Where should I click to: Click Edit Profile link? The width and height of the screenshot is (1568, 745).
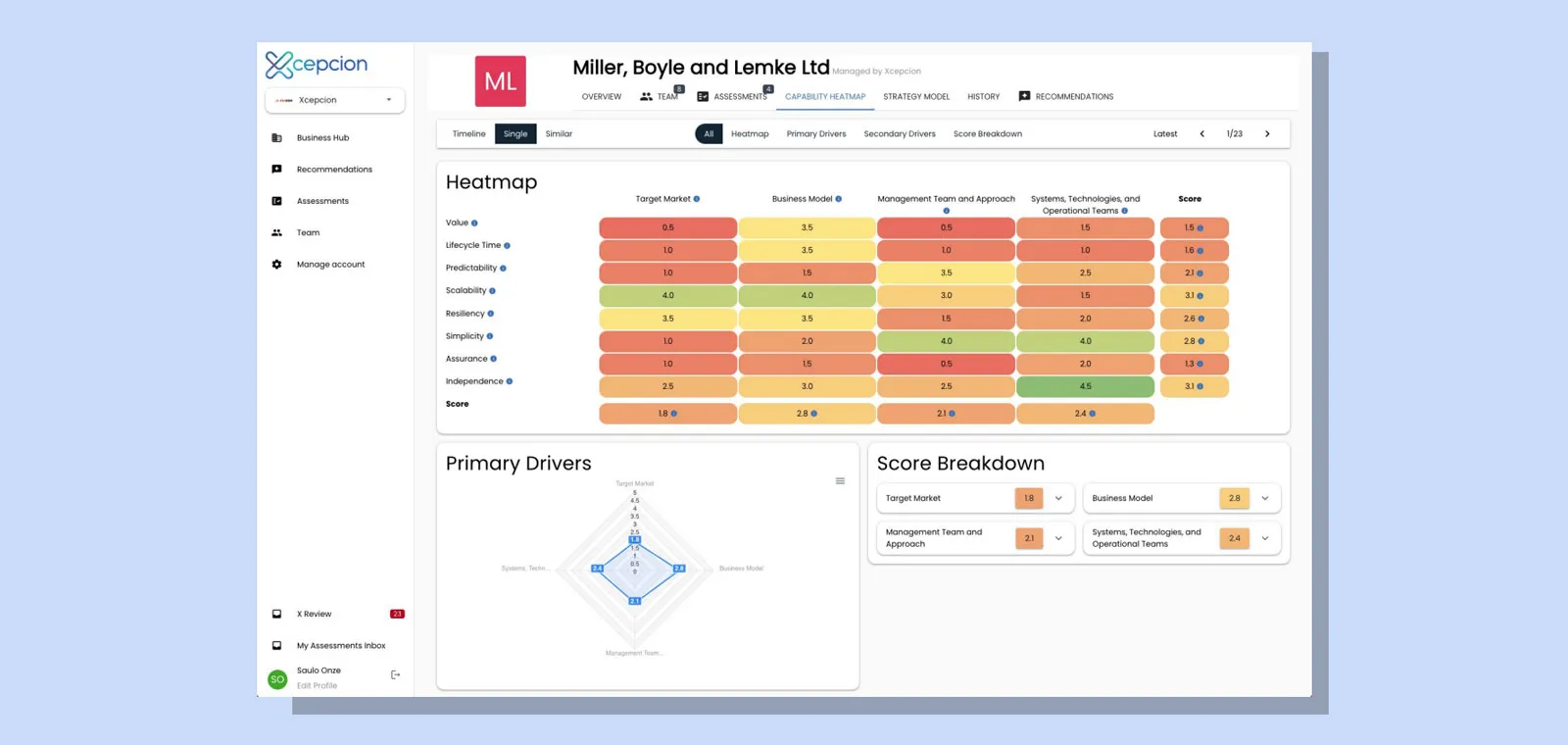pos(317,686)
